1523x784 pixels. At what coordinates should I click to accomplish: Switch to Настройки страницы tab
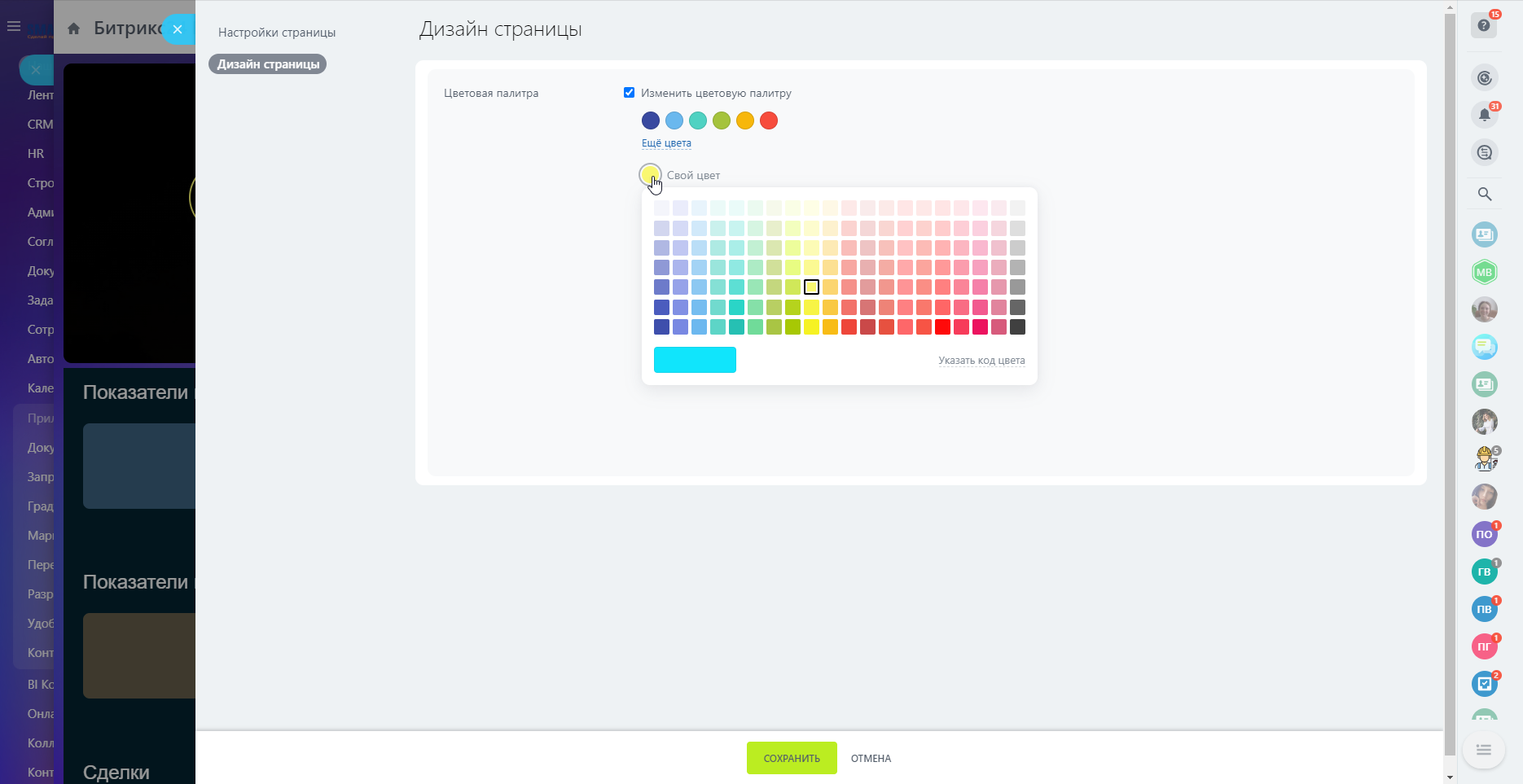pyautogui.click(x=277, y=33)
